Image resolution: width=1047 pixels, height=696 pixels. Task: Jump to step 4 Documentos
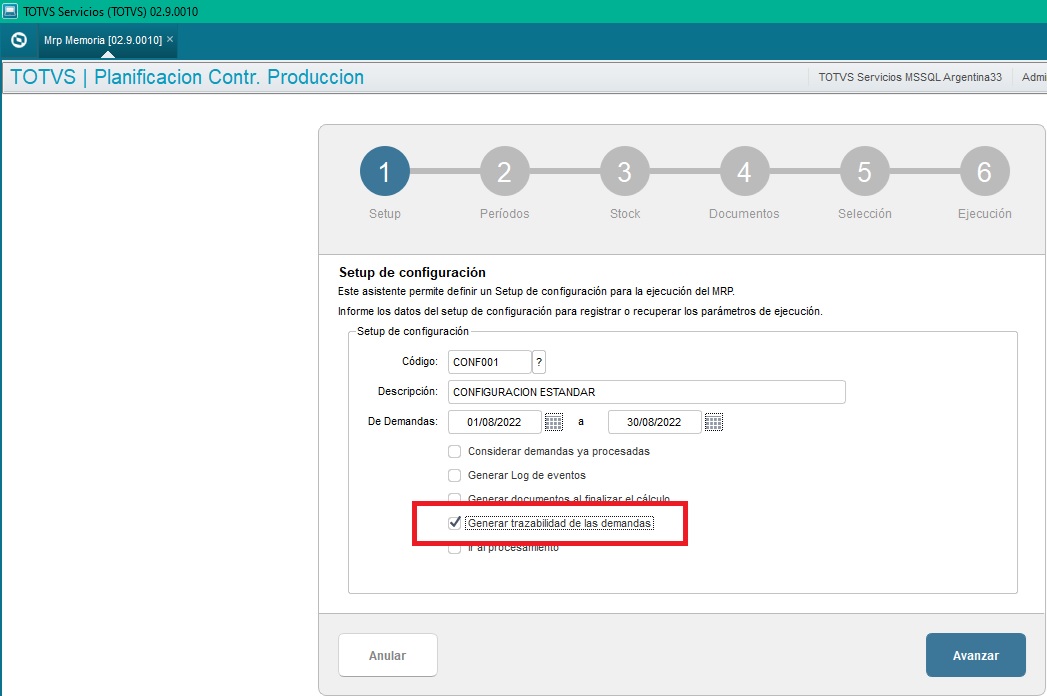click(745, 171)
